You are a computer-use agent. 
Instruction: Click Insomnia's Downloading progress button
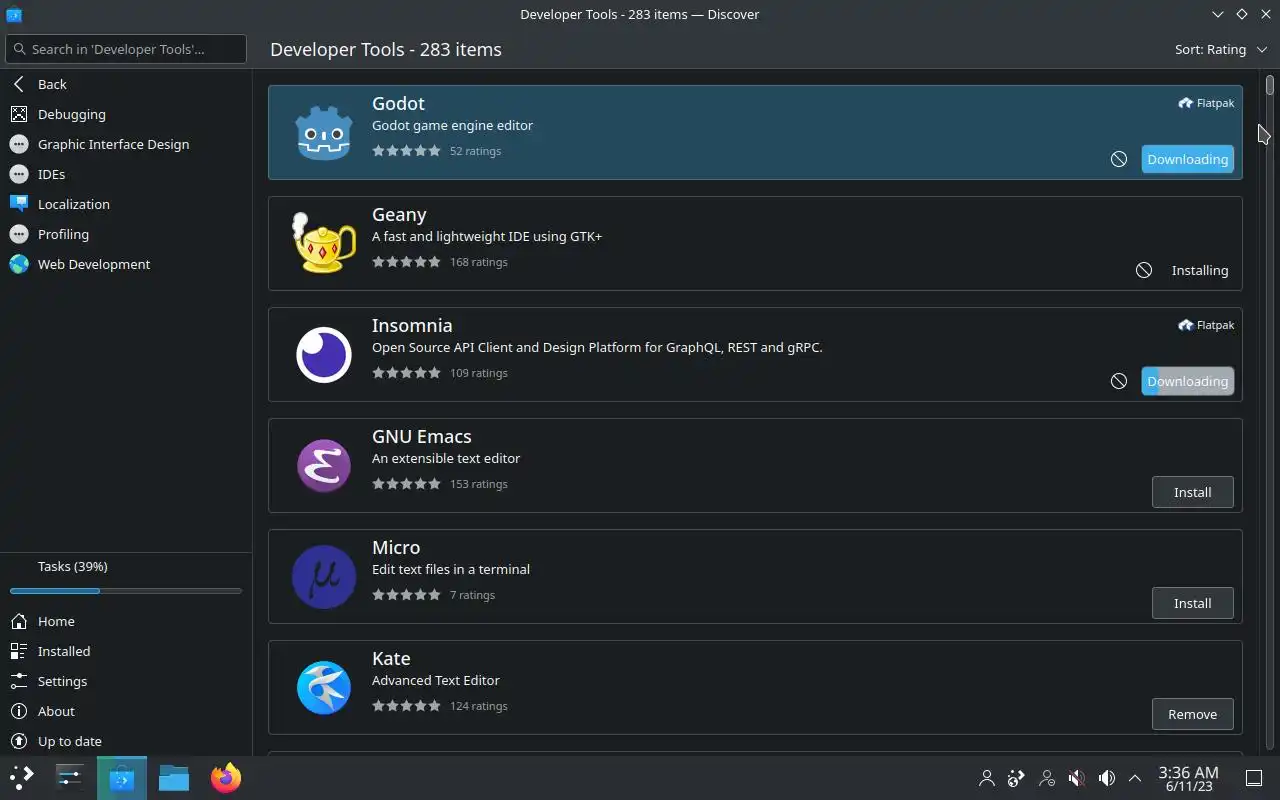tap(1187, 381)
